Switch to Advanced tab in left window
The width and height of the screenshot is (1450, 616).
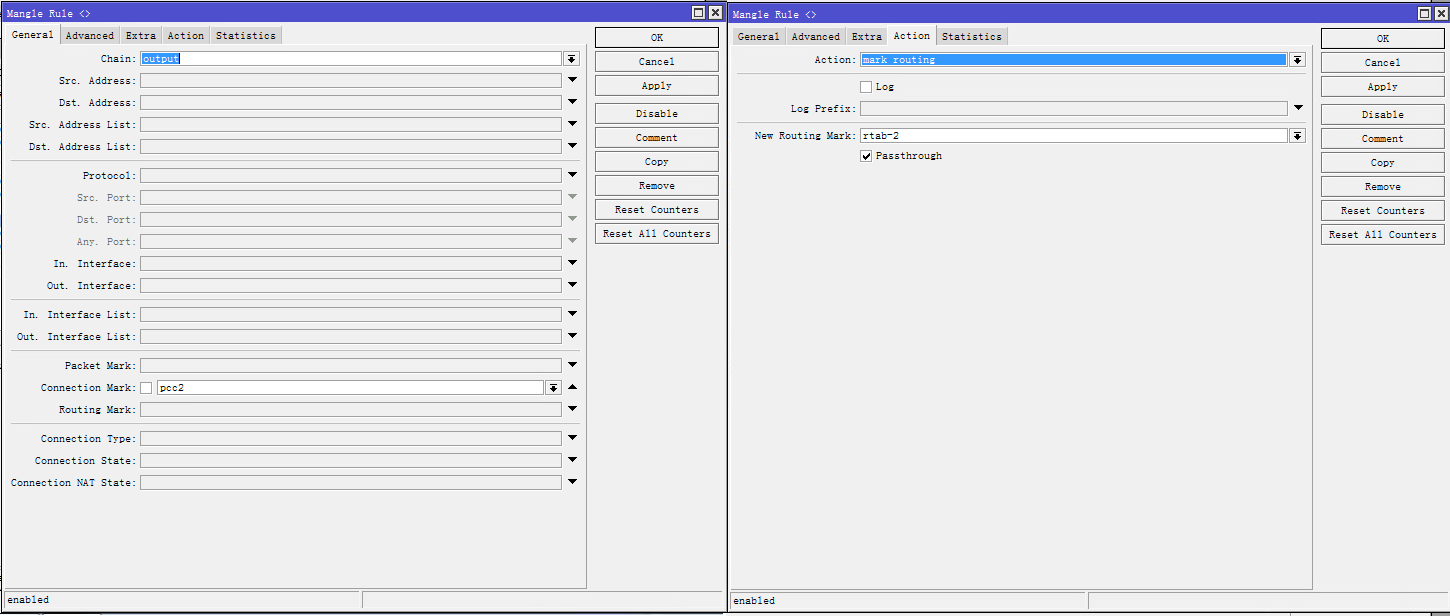(x=90, y=36)
